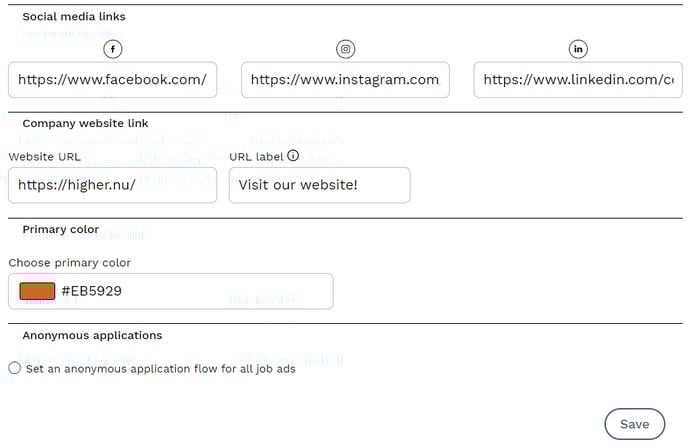
Task: Focus the LinkedIn URL input field
Action: point(578,80)
